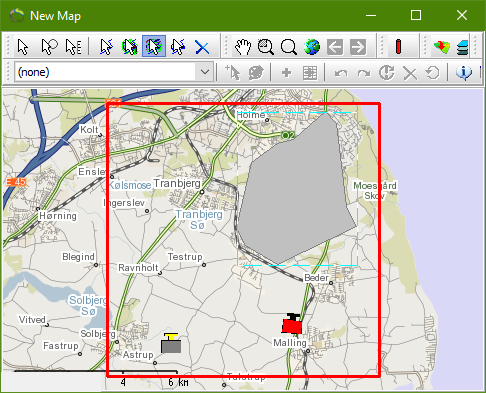Click the Kolt label on map
Image resolution: width=486 pixels, height=393 pixels.
[89, 129]
